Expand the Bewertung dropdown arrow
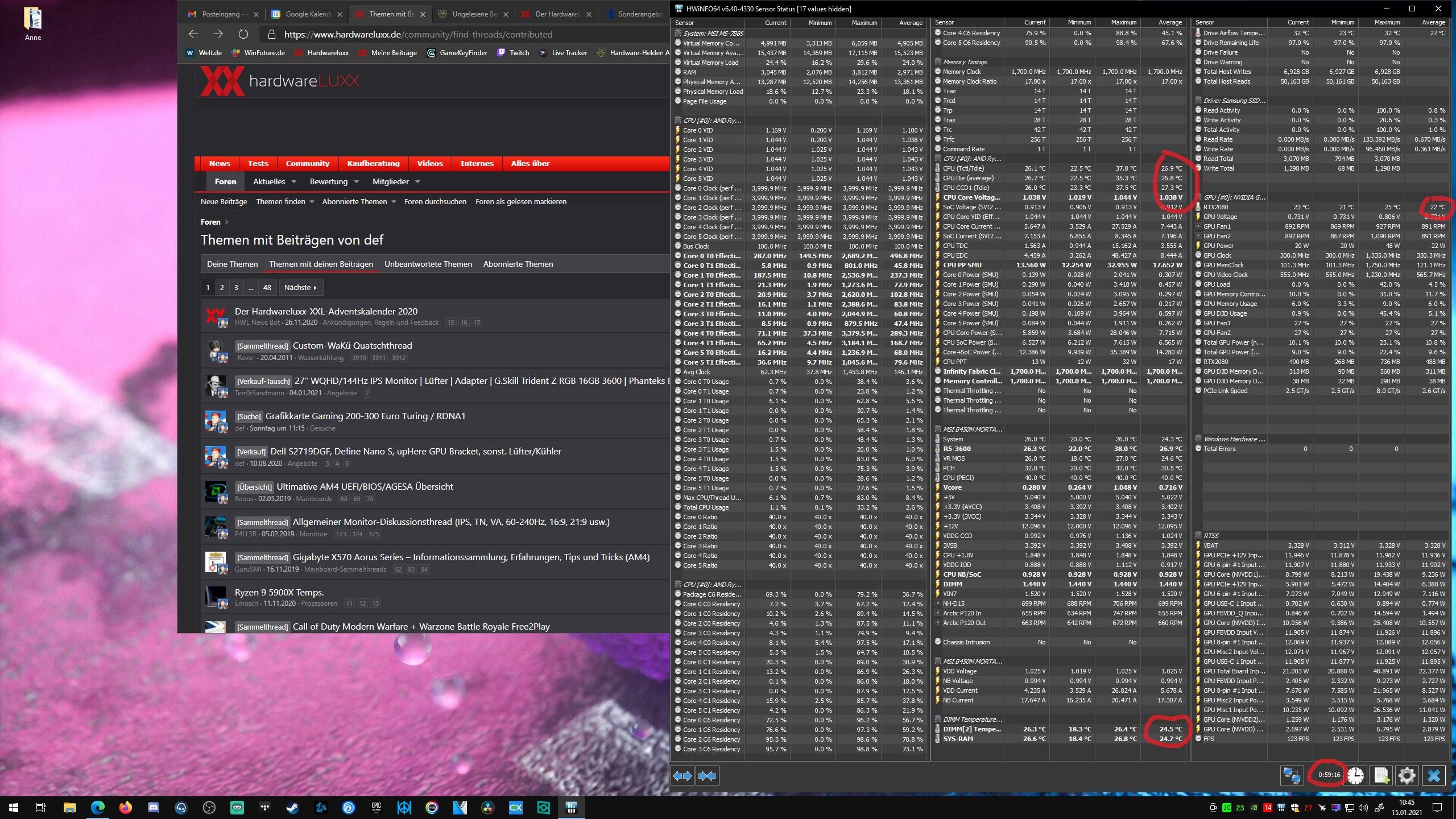 (x=356, y=182)
